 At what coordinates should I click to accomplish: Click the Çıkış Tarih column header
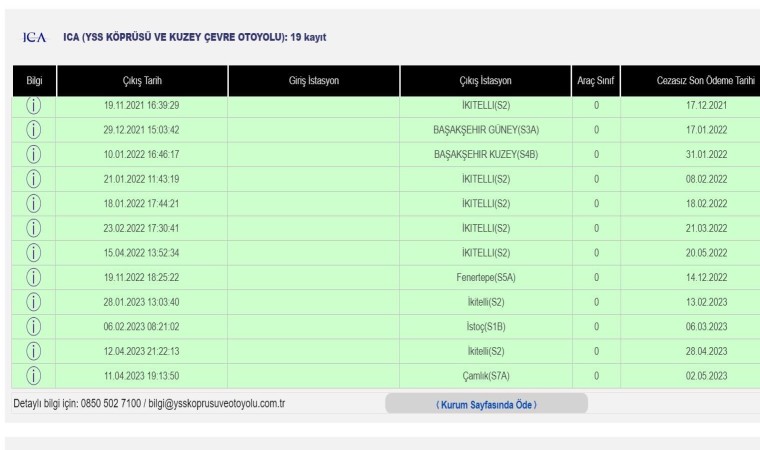(142, 81)
